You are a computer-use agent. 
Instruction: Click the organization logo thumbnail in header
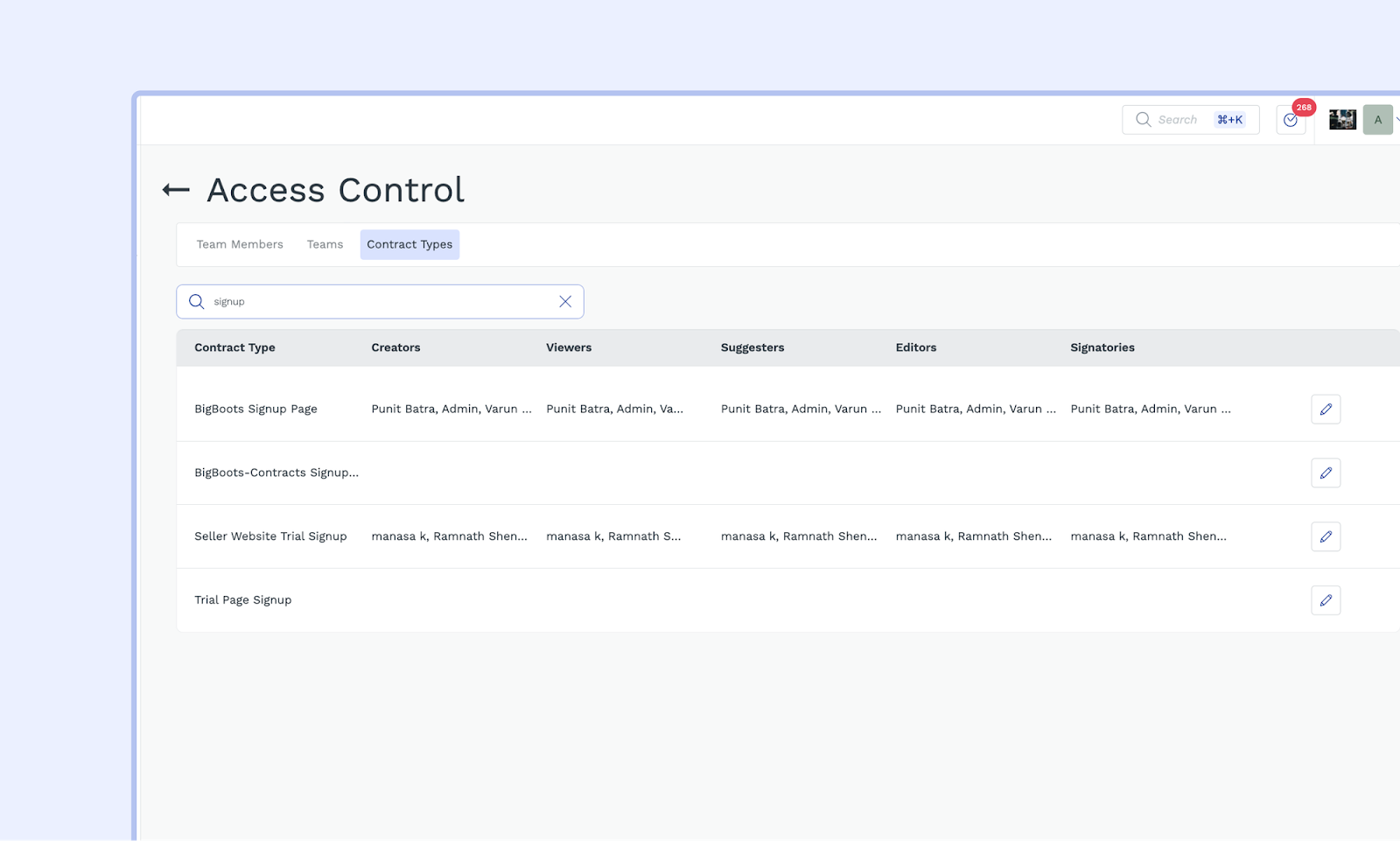(1342, 120)
